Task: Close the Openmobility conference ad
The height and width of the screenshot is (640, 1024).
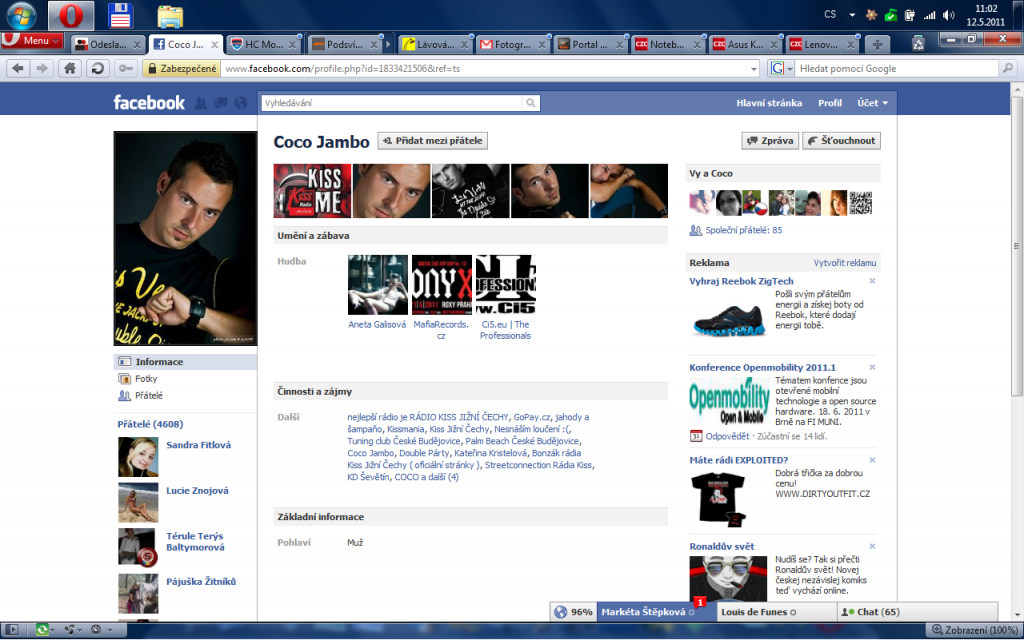Action: 872,367
